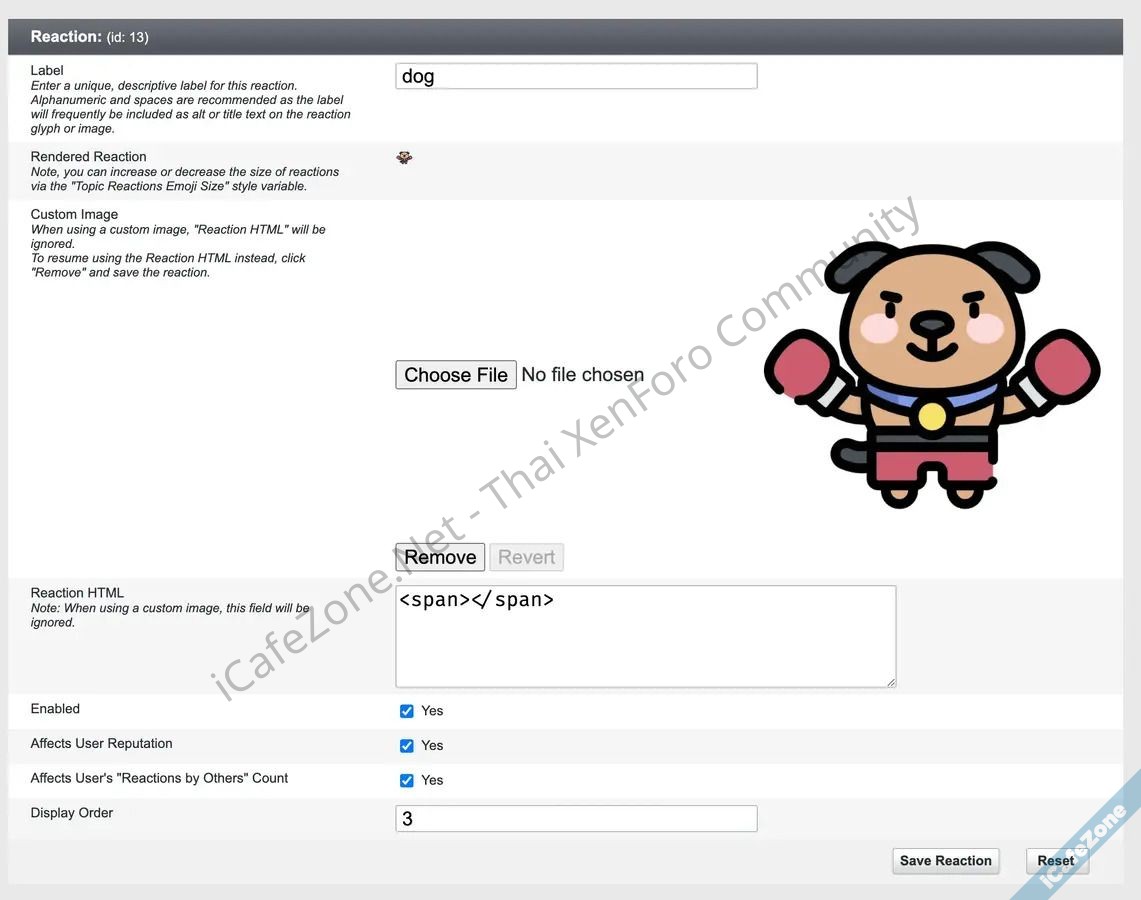
Task: Toggle the Affects User Reputation checkbox
Action: [x=407, y=746]
